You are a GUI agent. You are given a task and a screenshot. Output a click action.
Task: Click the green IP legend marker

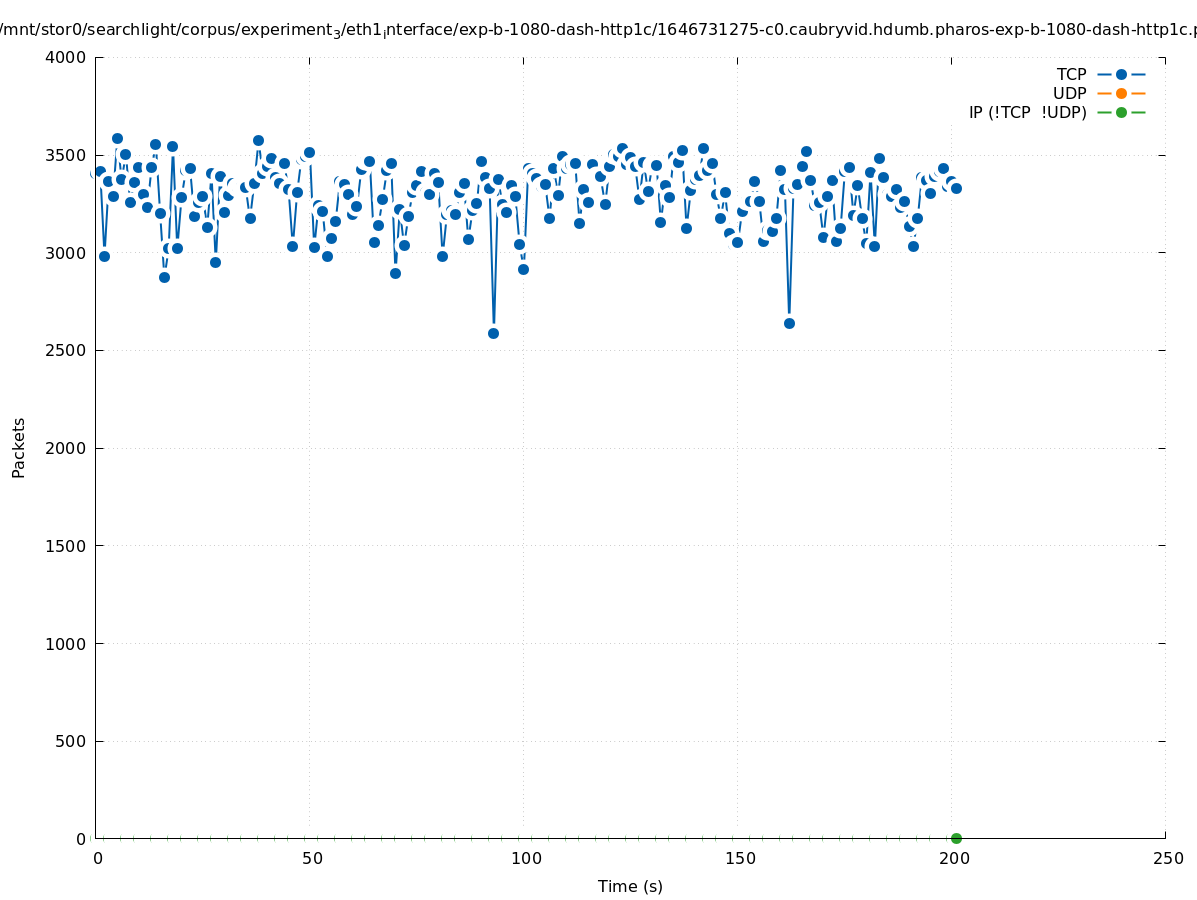click(x=1121, y=112)
